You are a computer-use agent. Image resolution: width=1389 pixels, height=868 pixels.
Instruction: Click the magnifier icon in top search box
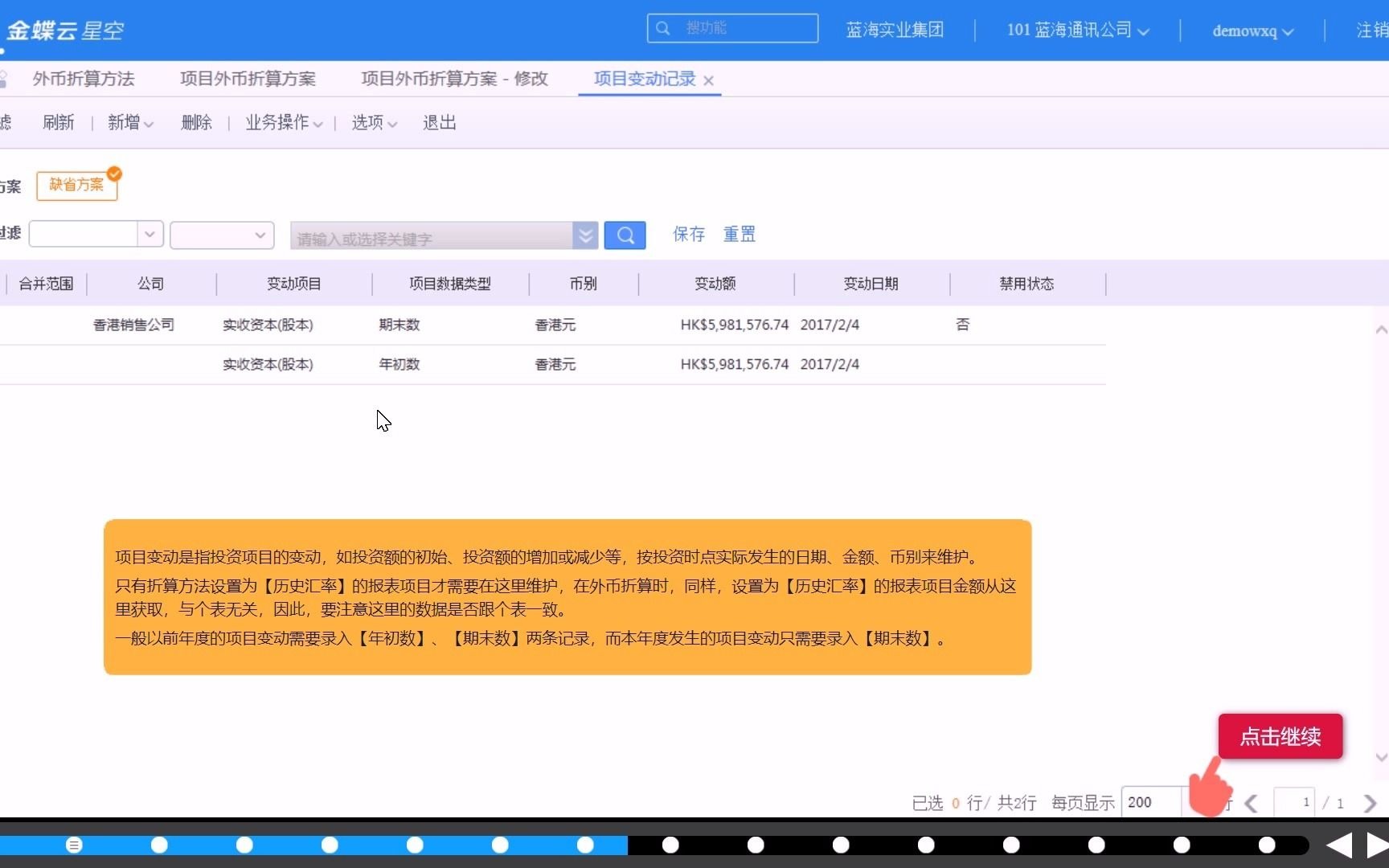click(x=663, y=28)
